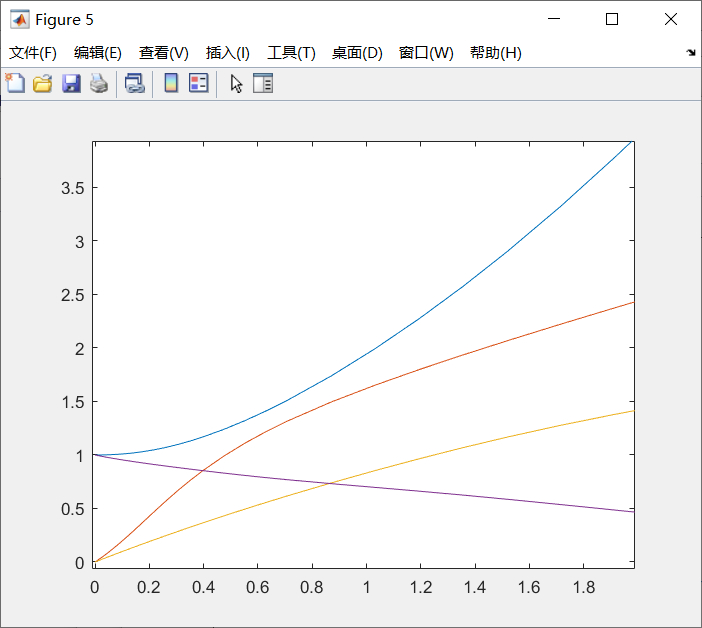
Task: Save the figure with the floppy disk icon
Action: [71, 84]
